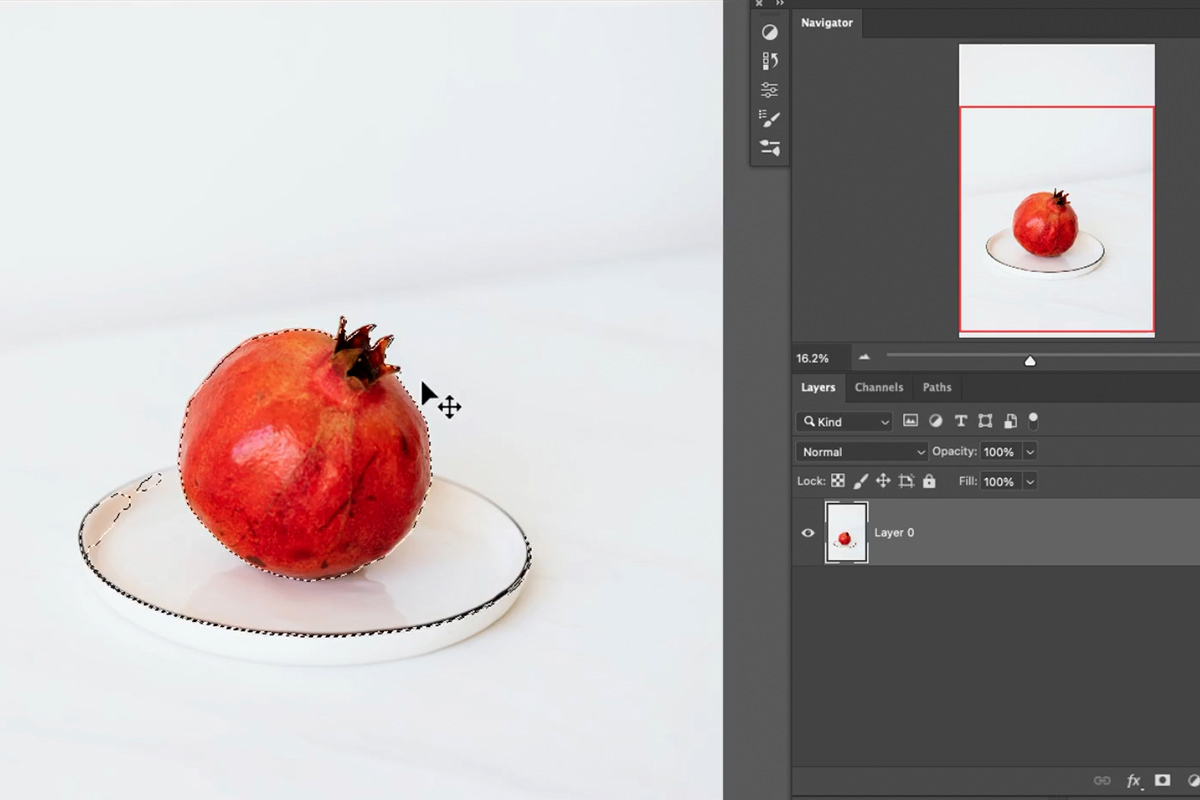Enable lock transparent pixels for Layer 0
The width and height of the screenshot is (1200, 800).
tap(837, 481)
